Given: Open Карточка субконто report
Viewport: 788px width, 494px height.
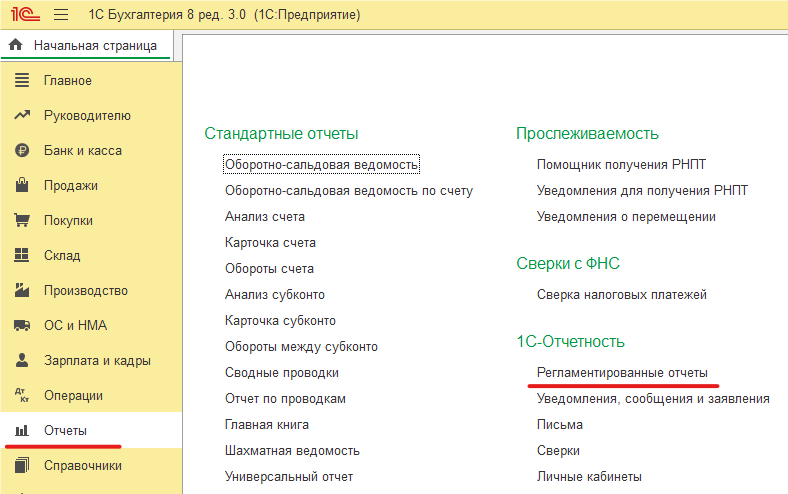Looking at the screenshot, I should pyautogui.click(x=280, y=321).
